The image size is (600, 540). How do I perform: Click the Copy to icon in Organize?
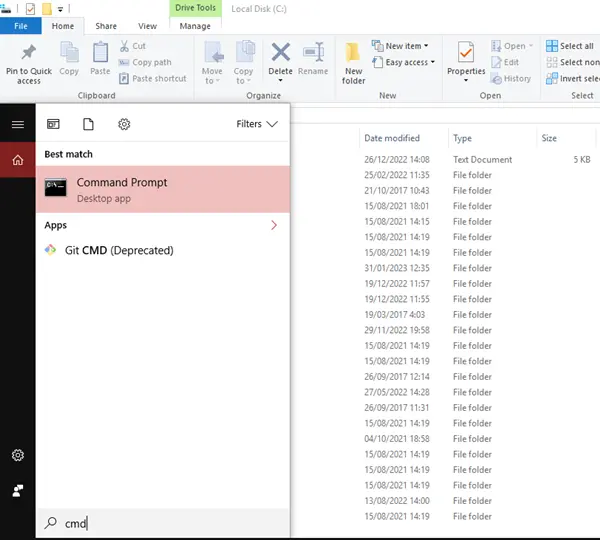(244, 52)
